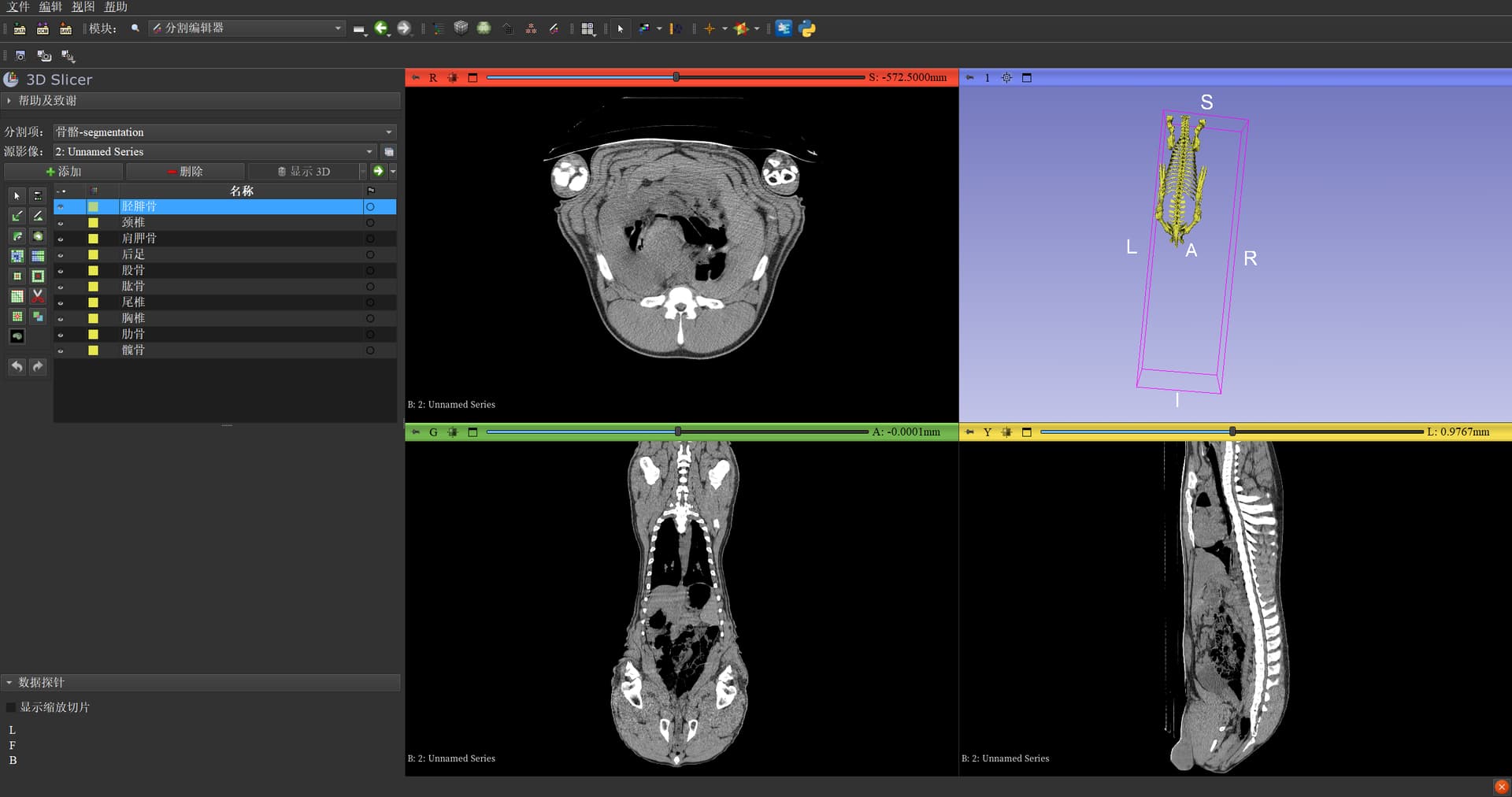
Task: Click the Load DICOM data icon
Action: pos(43,29)
